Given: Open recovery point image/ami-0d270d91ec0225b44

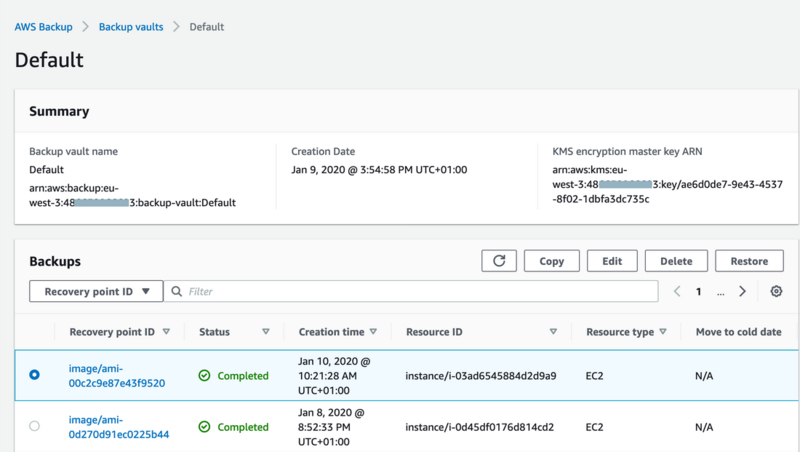Looking at the screenshot, I should 119,427.
